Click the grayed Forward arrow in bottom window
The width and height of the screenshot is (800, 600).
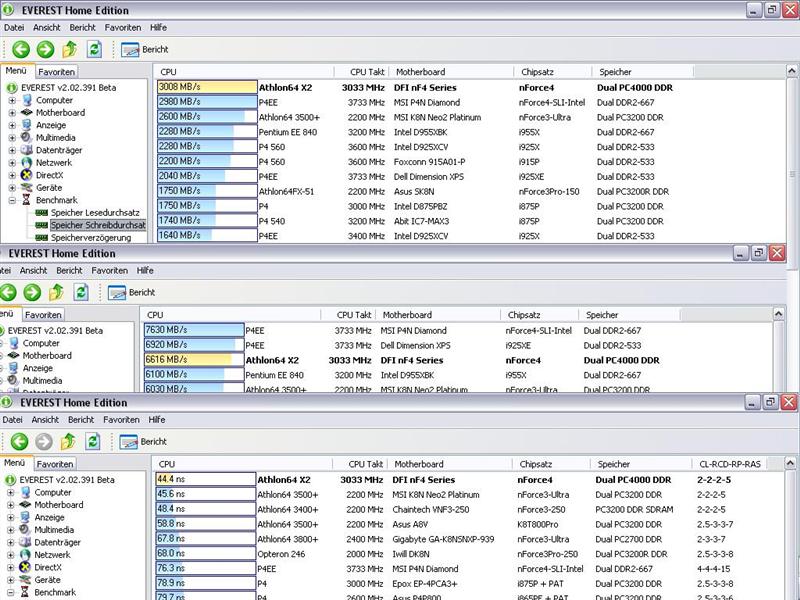[x=44, y=441]
